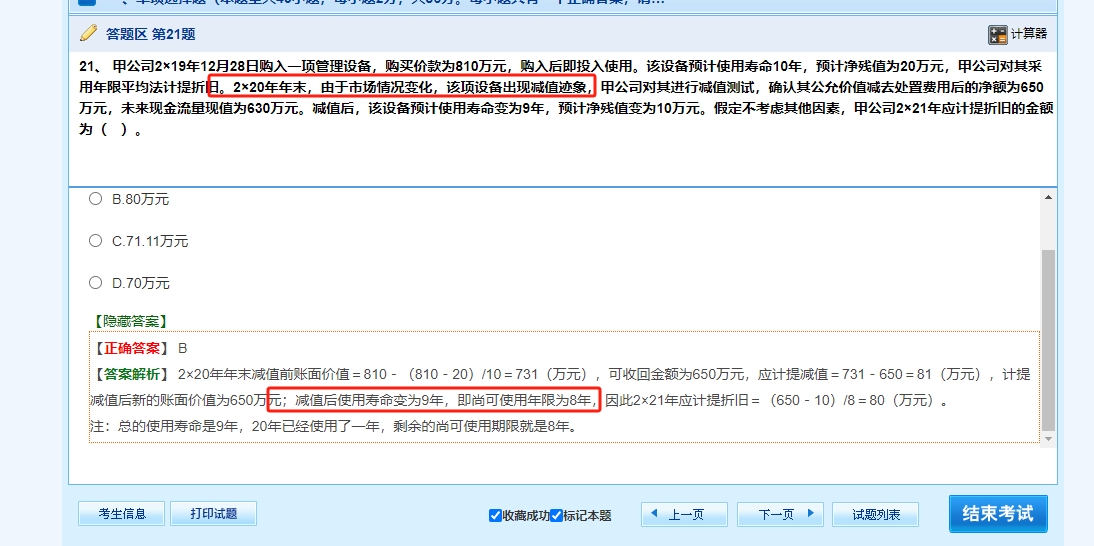
Task: Click the right arrow in 下一页
Action: [810, 514]
